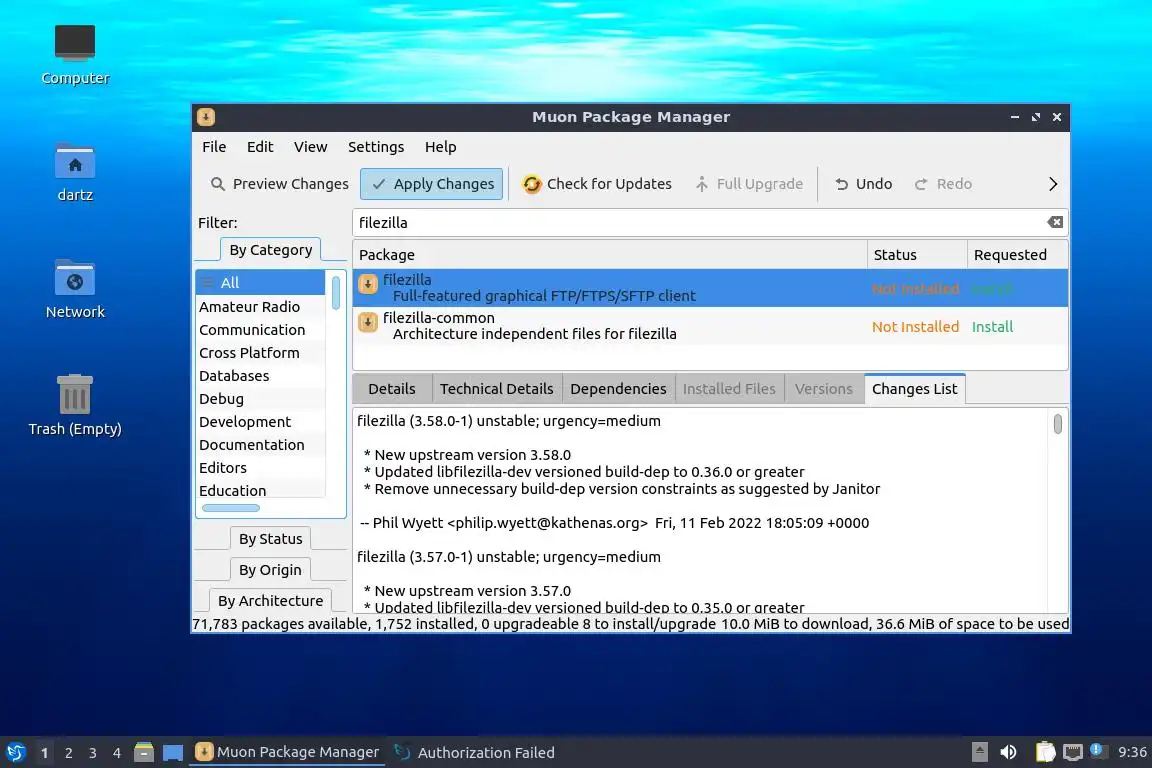The height and width of the screenshot is (768, 1152).
Task: Select the Development category
Action: pos(261,422)
